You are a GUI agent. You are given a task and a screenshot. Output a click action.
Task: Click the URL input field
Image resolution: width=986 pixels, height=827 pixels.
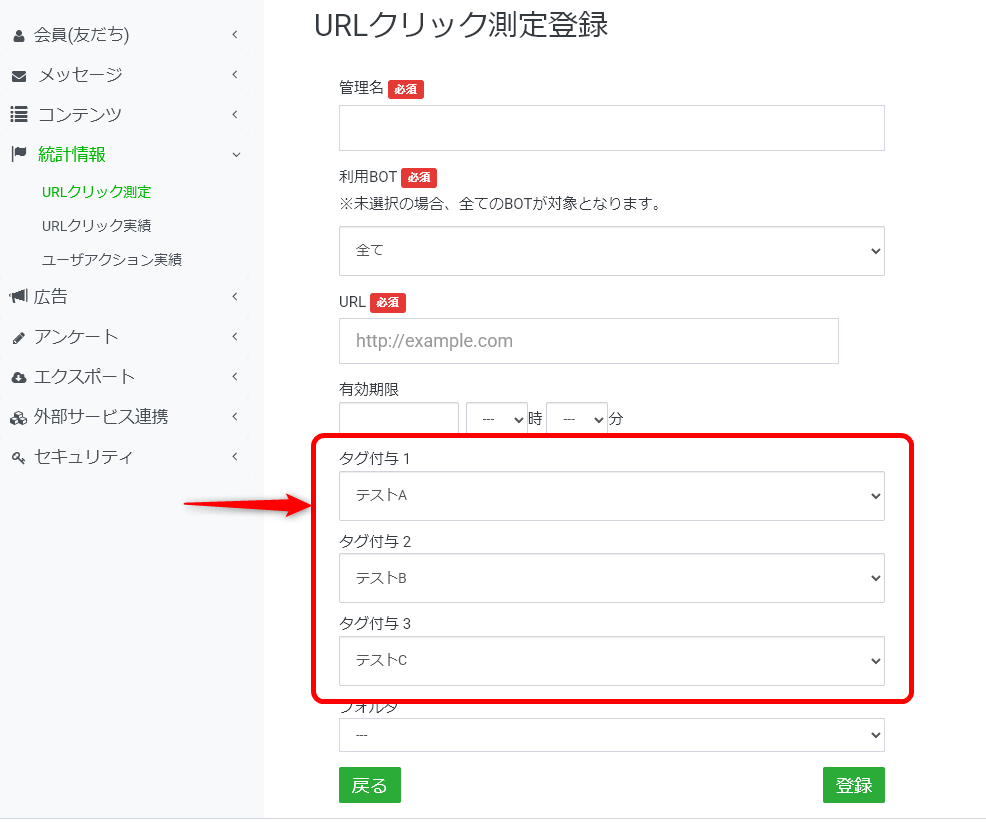point(588,341)
